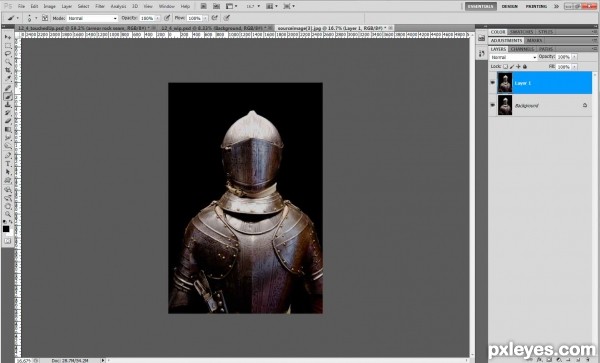600x363 pixels.
Task: Switch to the Painting workspace
Action: tap(536, 7)
